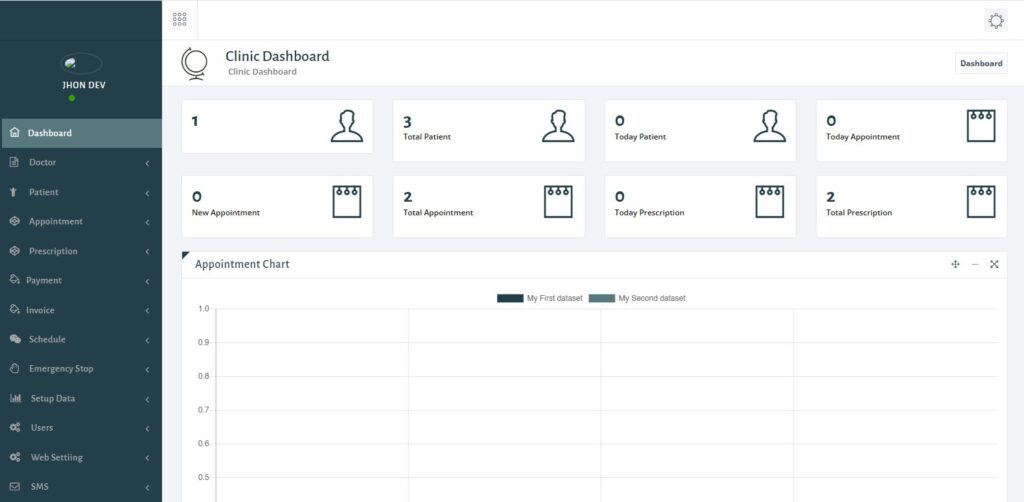Screen dimensions: 1024x502
Task: Click the Total Patient person icon
Action: point(558,126)
